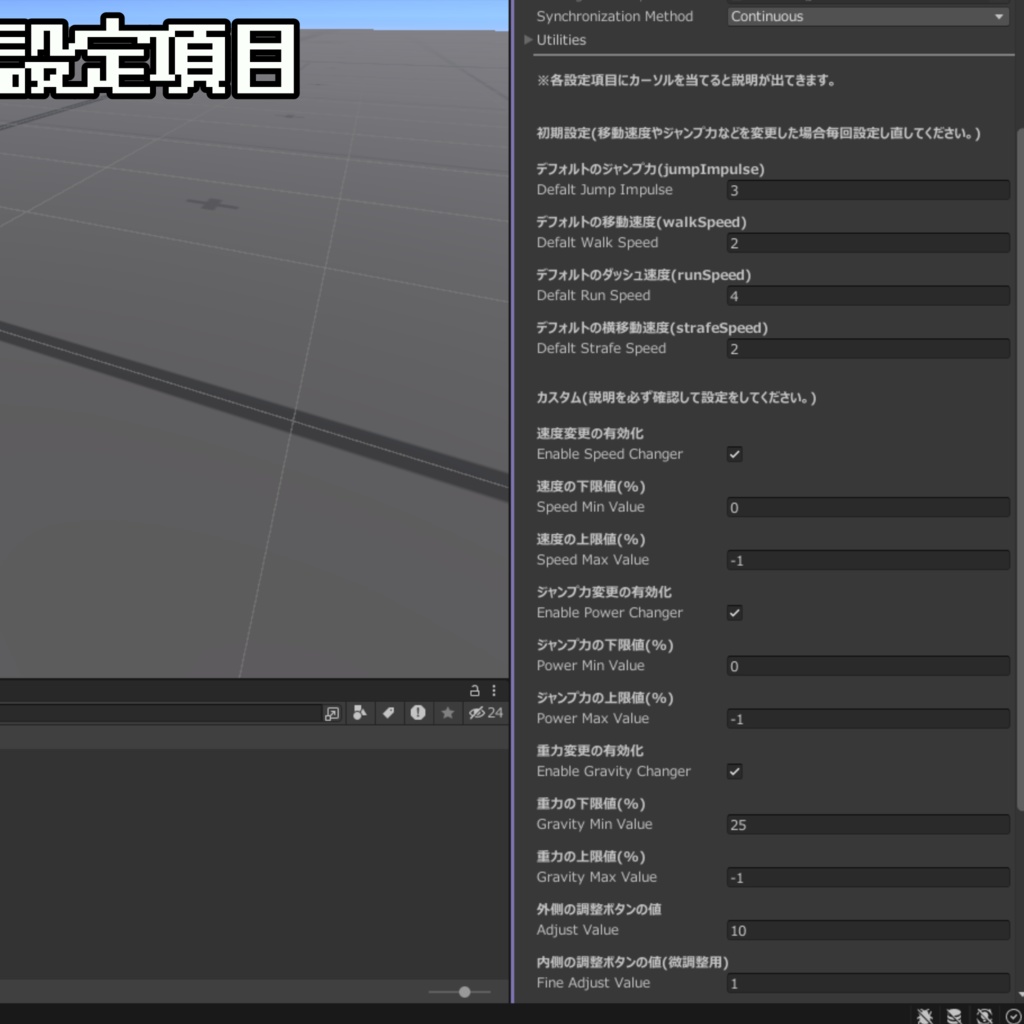
Task: Click the auto-refresh status icon
Action: click(x=984, y=1016)
